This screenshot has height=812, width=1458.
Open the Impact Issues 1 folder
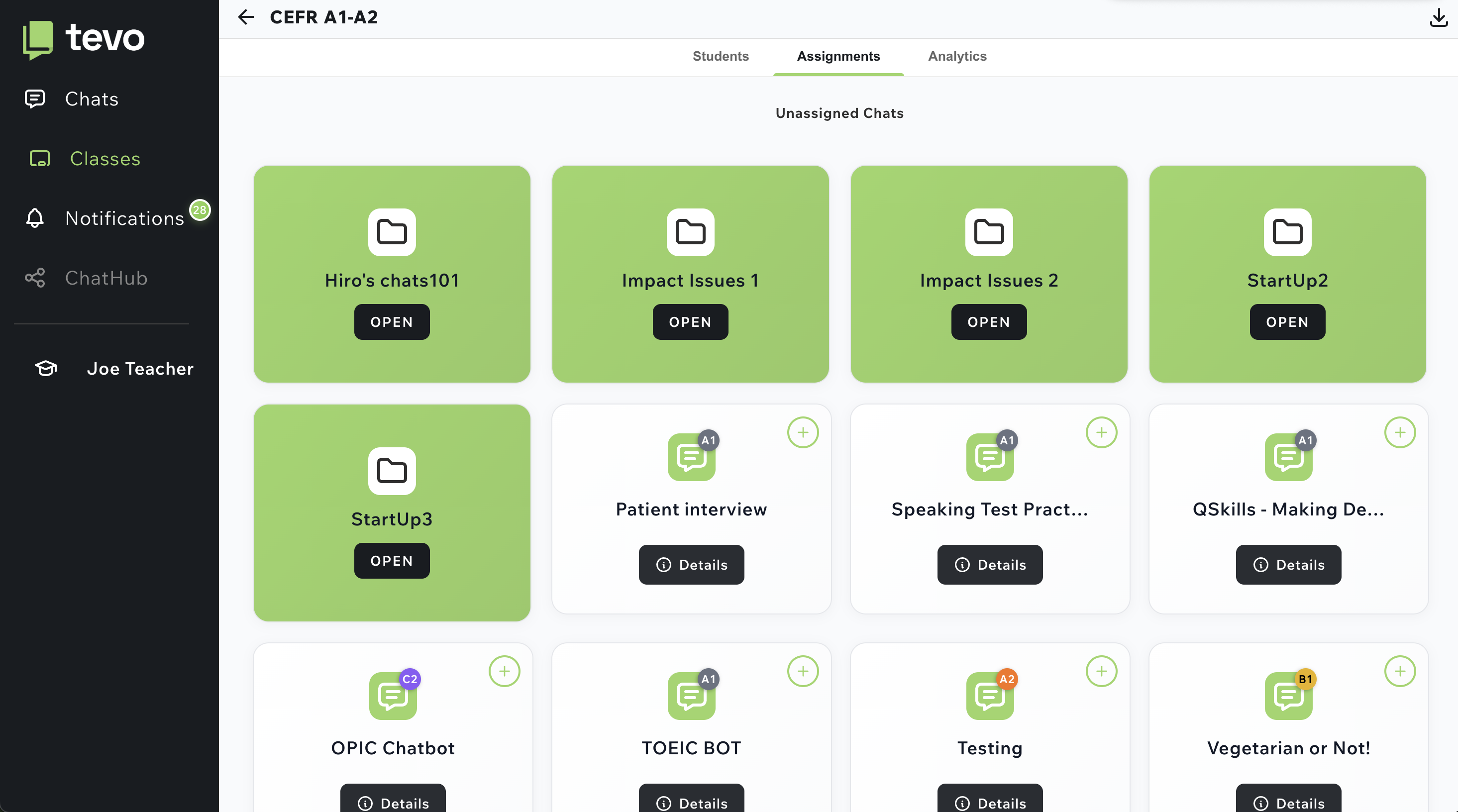pos(690,322)
